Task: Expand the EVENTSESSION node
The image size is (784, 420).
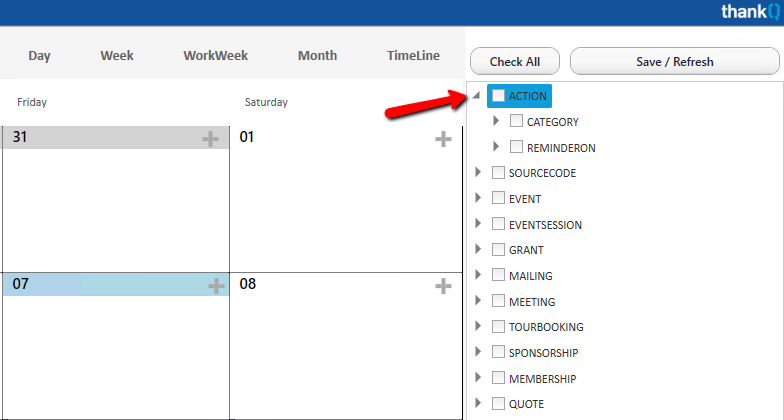Action: [478, 224]
